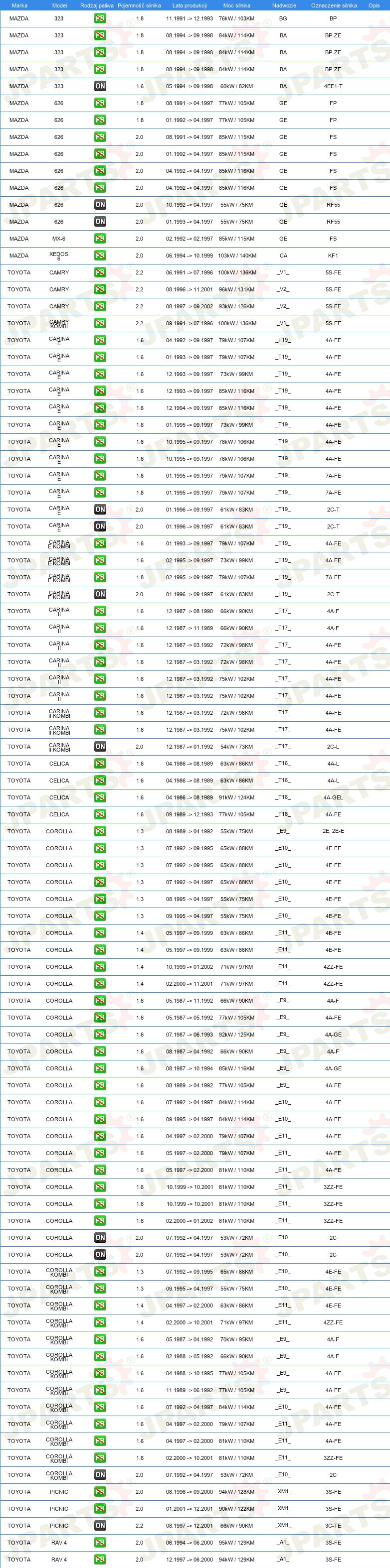Screen dimensions: 390x1568
Task: Click diesel ON icon in Carina II Kombi 2C-L row
Action: pyautogui.click(x=100, y=746)
